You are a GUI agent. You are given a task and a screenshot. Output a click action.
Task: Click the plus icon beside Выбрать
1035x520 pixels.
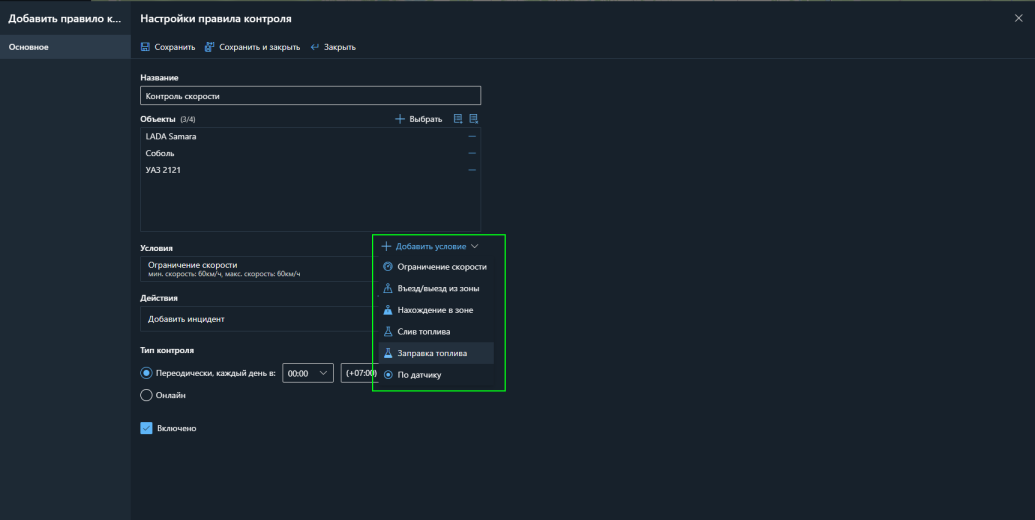400,119
